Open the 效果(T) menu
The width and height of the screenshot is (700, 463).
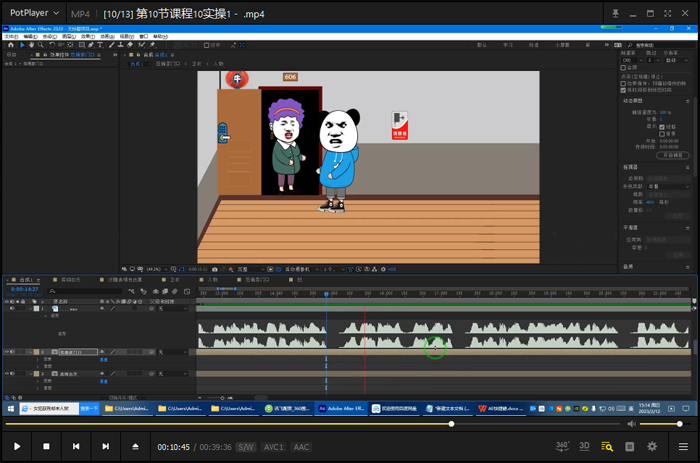pyautogui.click(x=88, y=37)
